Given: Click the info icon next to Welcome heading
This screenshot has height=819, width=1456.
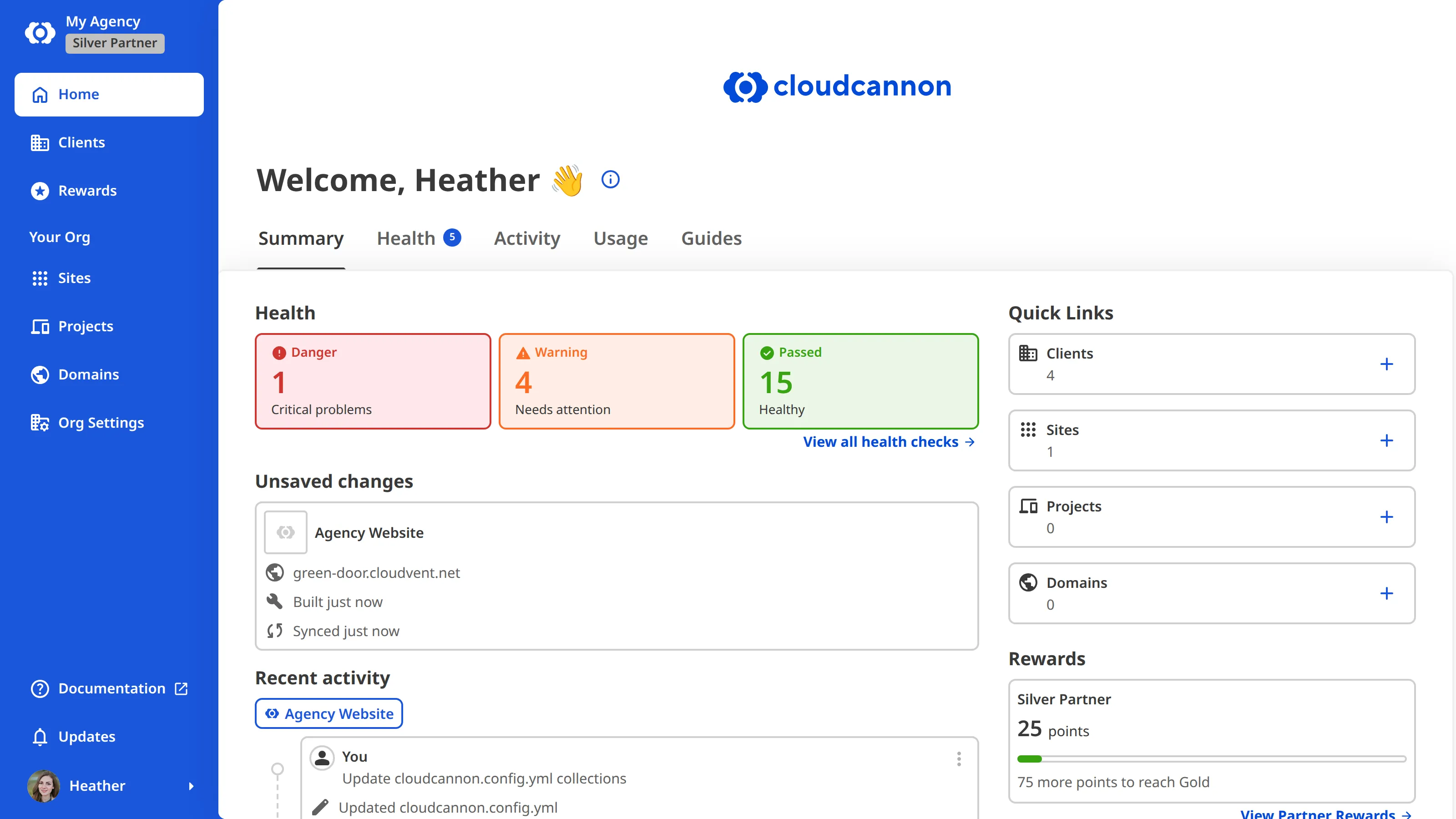Looking at the screenshot, I should 611,180.
